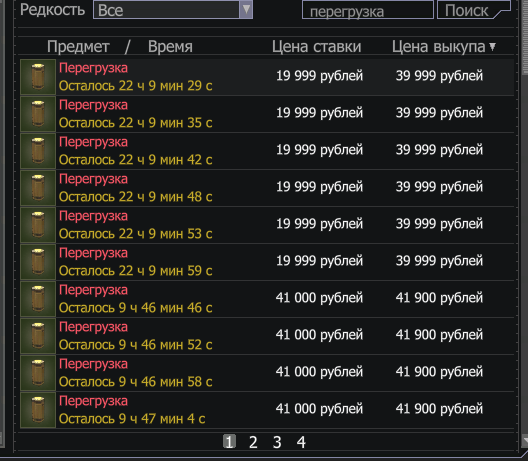Select listing ending in 22 ч 9 мин 48 с
Viewport: 528px width, 461px height.
[x=267, y=188]
